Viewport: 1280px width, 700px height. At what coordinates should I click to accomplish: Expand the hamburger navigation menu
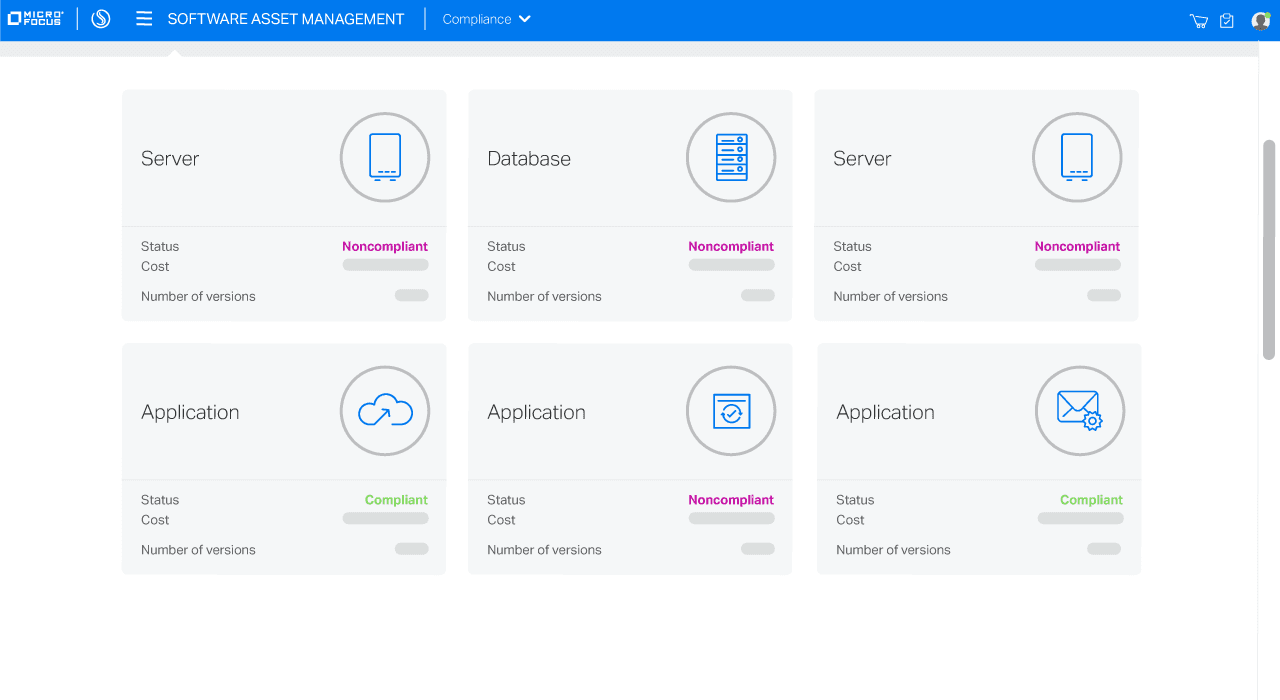[144, 18]
